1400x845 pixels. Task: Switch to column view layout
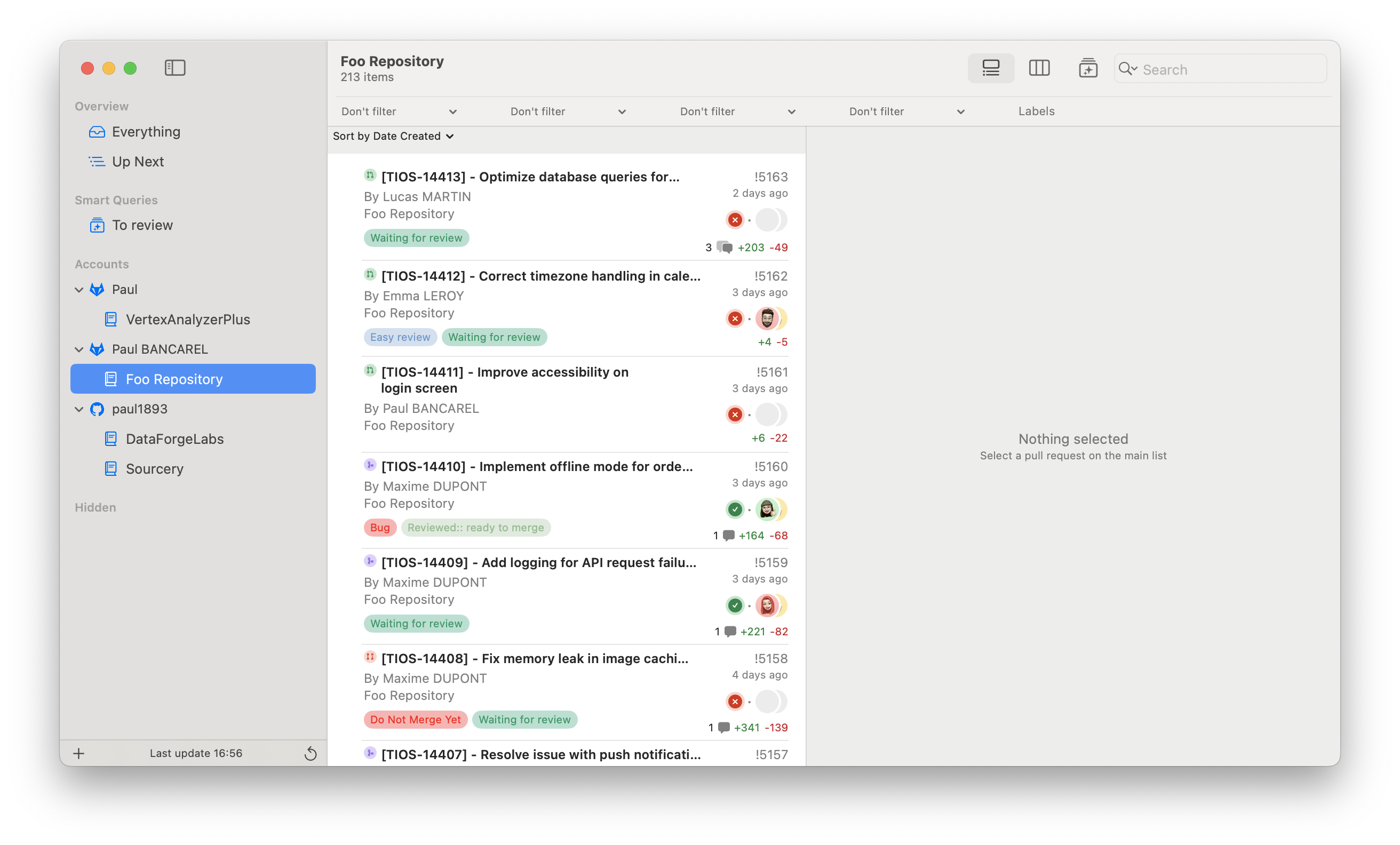[1040, 68]
